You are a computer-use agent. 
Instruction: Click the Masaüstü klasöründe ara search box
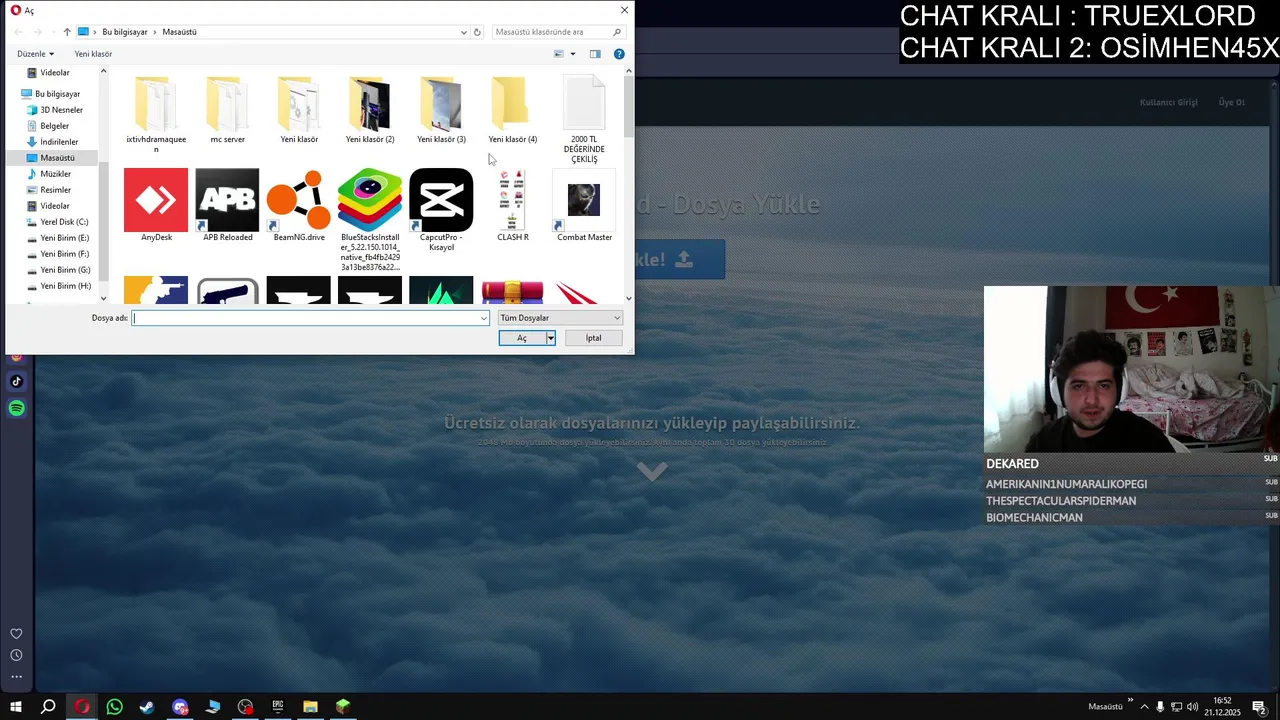[559, 32]
